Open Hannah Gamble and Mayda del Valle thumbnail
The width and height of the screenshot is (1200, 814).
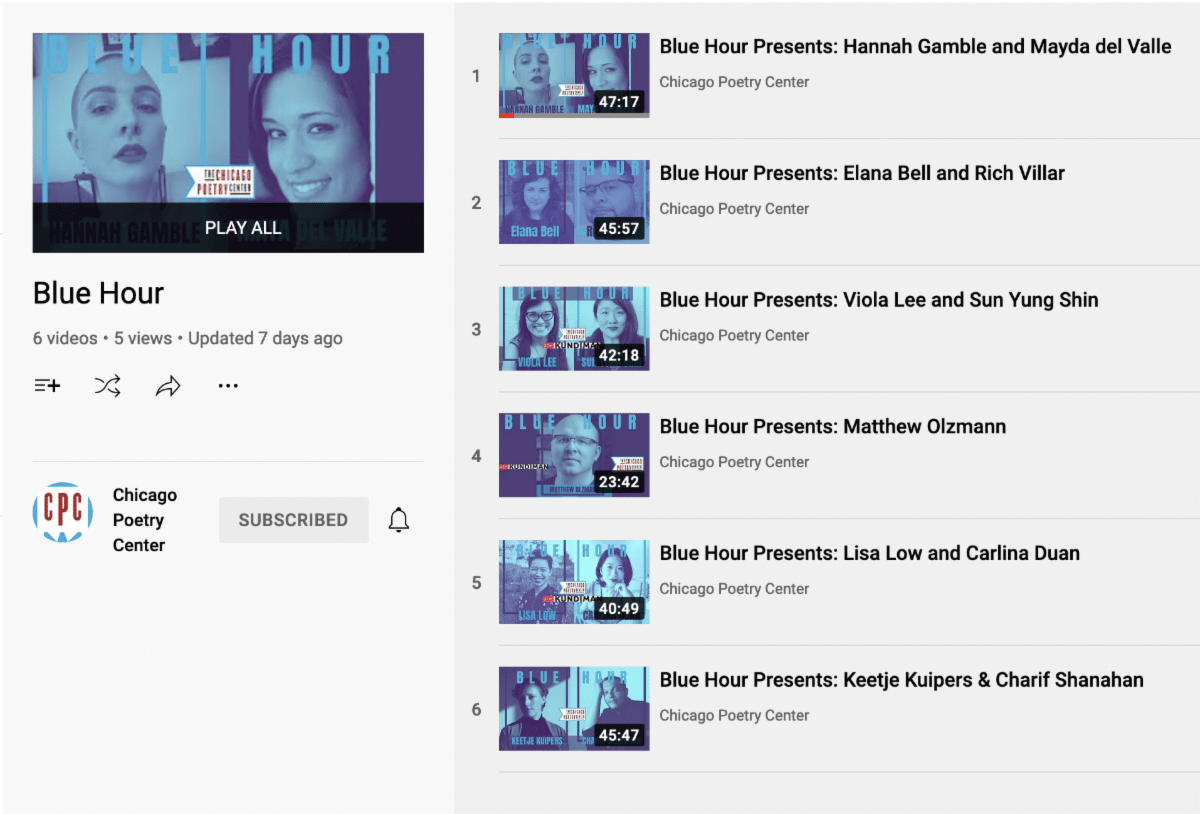pyautogui.click(x=574, y=75)
